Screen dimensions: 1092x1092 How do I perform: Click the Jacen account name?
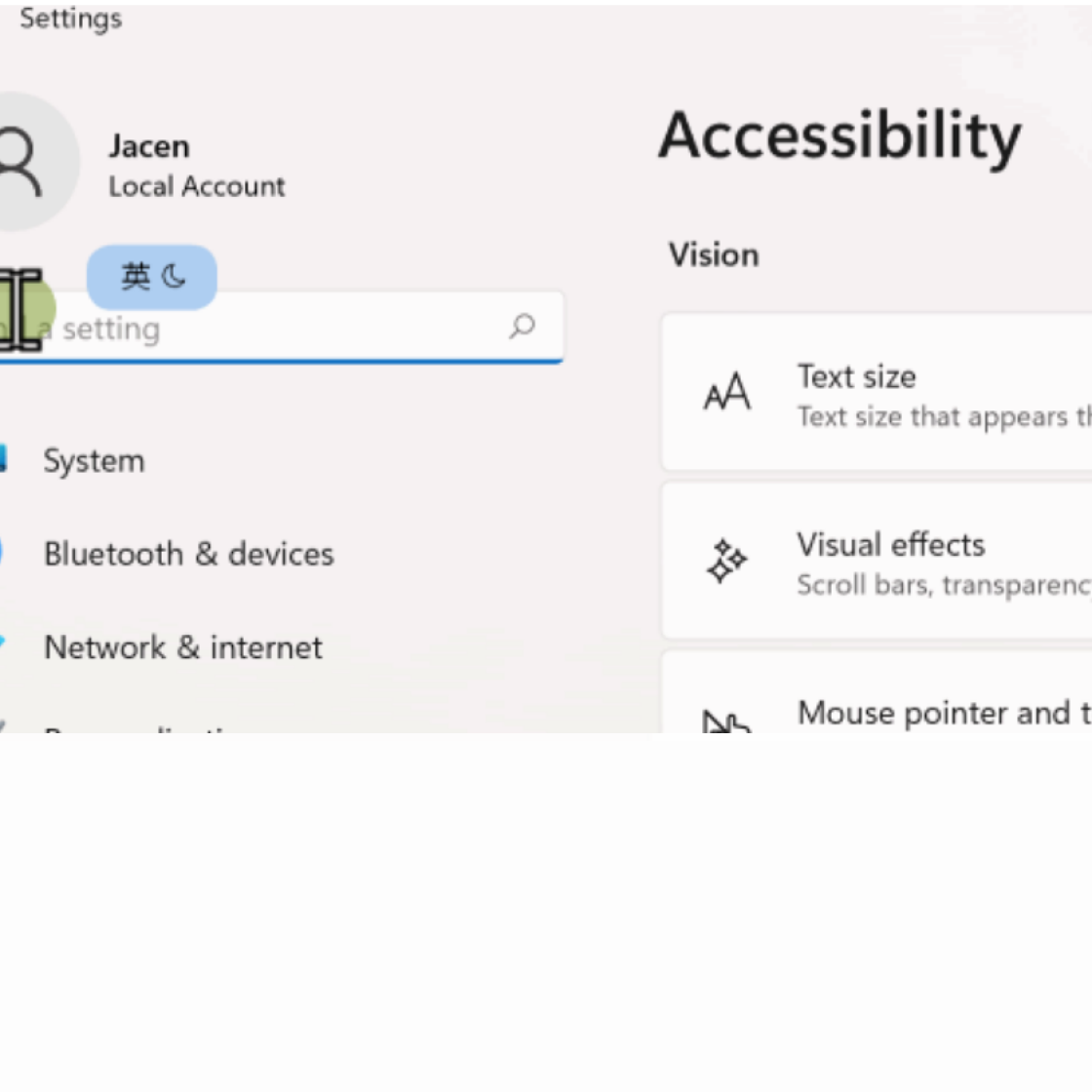point(149,146)
